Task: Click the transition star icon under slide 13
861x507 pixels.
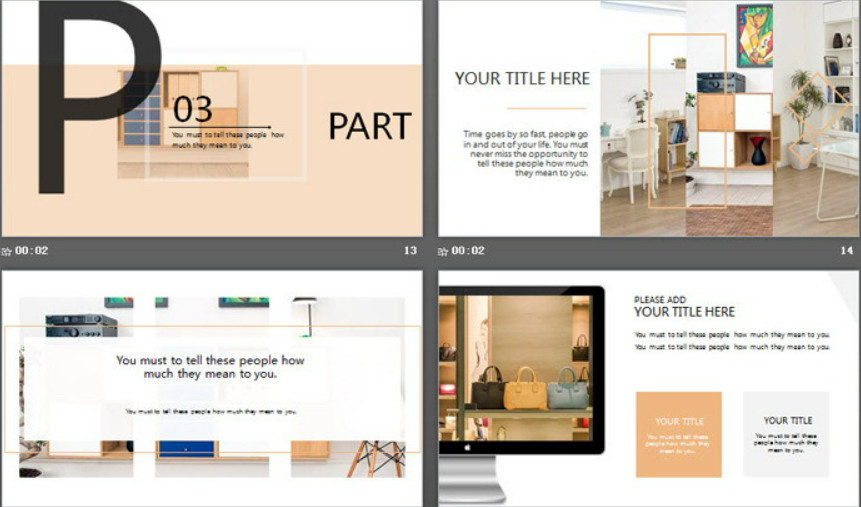Action: coord(7,251)
